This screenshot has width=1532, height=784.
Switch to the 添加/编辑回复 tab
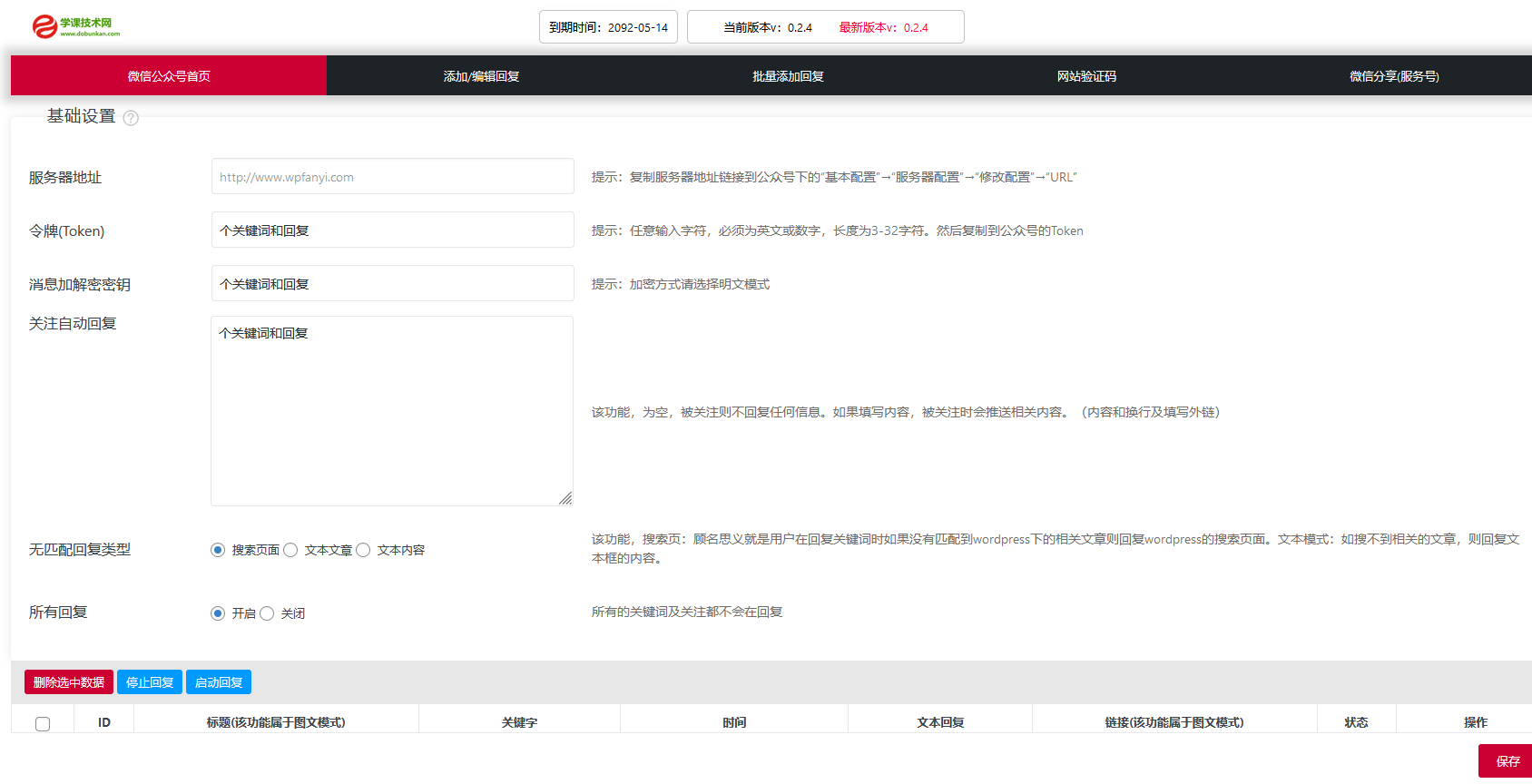(481, 76)
